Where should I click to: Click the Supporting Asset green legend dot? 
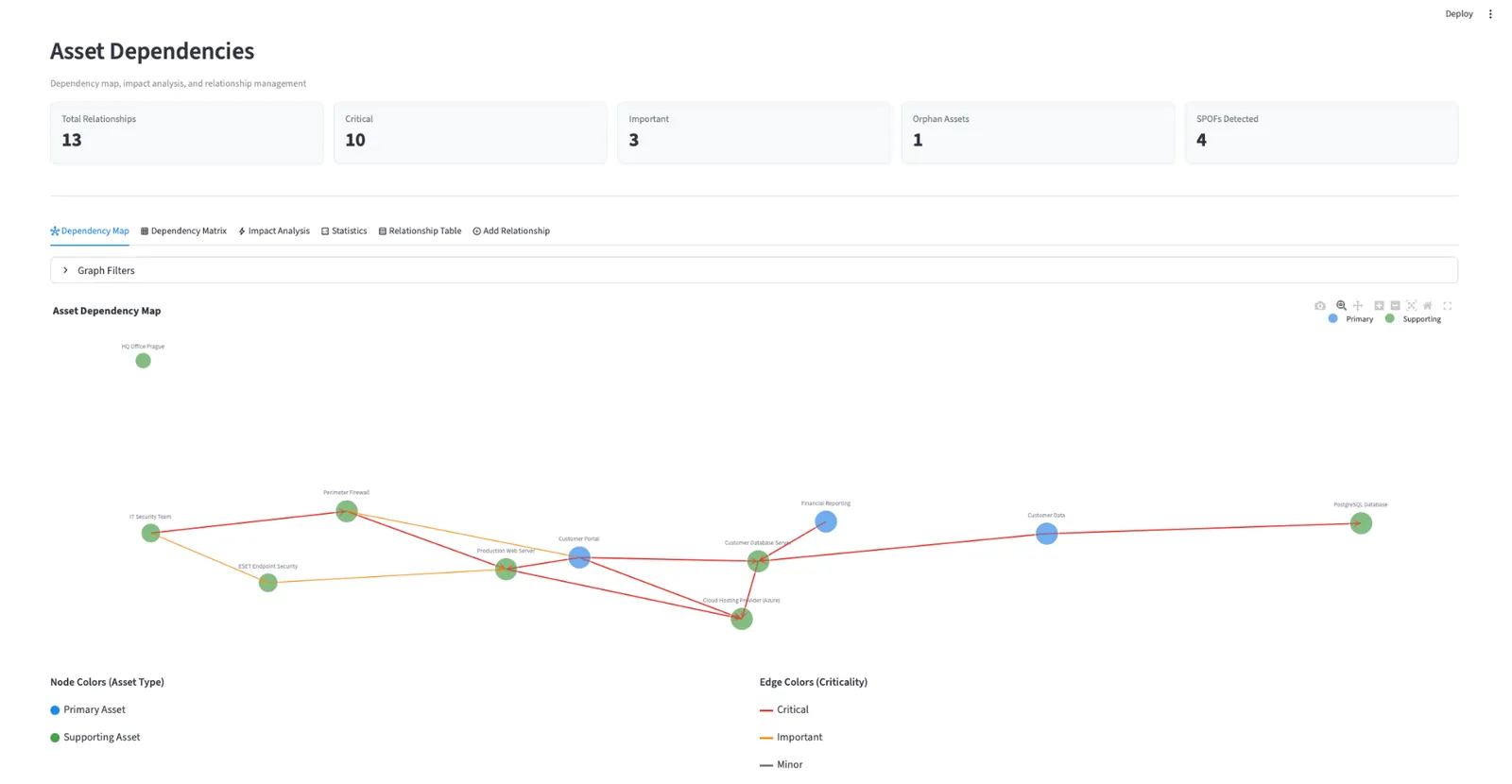(55, 738)
